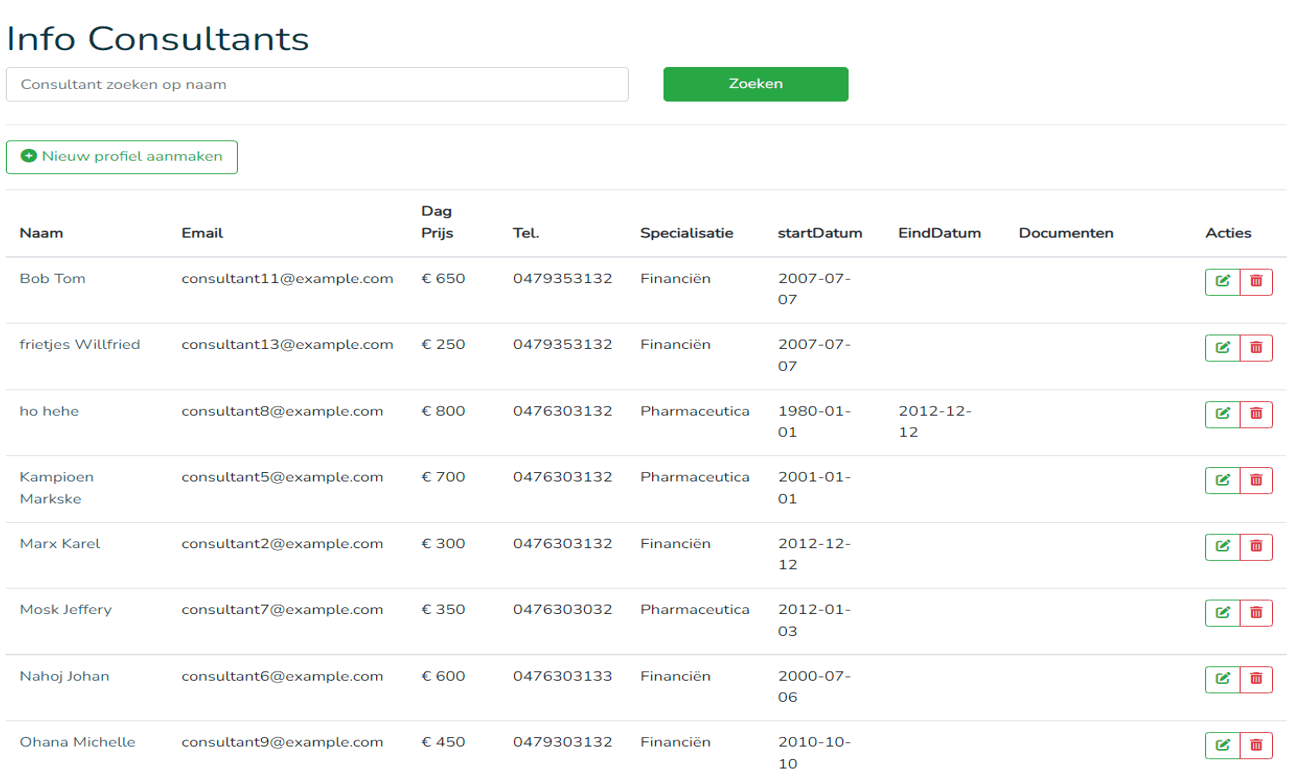Open the edit icon for Mosk Jeffery
The height and width of the screenshot is (769, 1291).
pyautogui.click(x=1221, y=613)
